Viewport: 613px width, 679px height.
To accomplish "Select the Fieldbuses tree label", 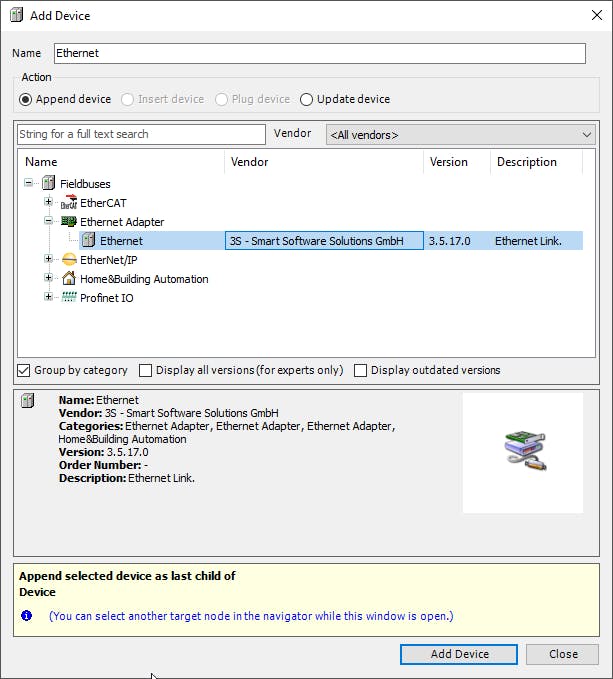I will 85,184.
